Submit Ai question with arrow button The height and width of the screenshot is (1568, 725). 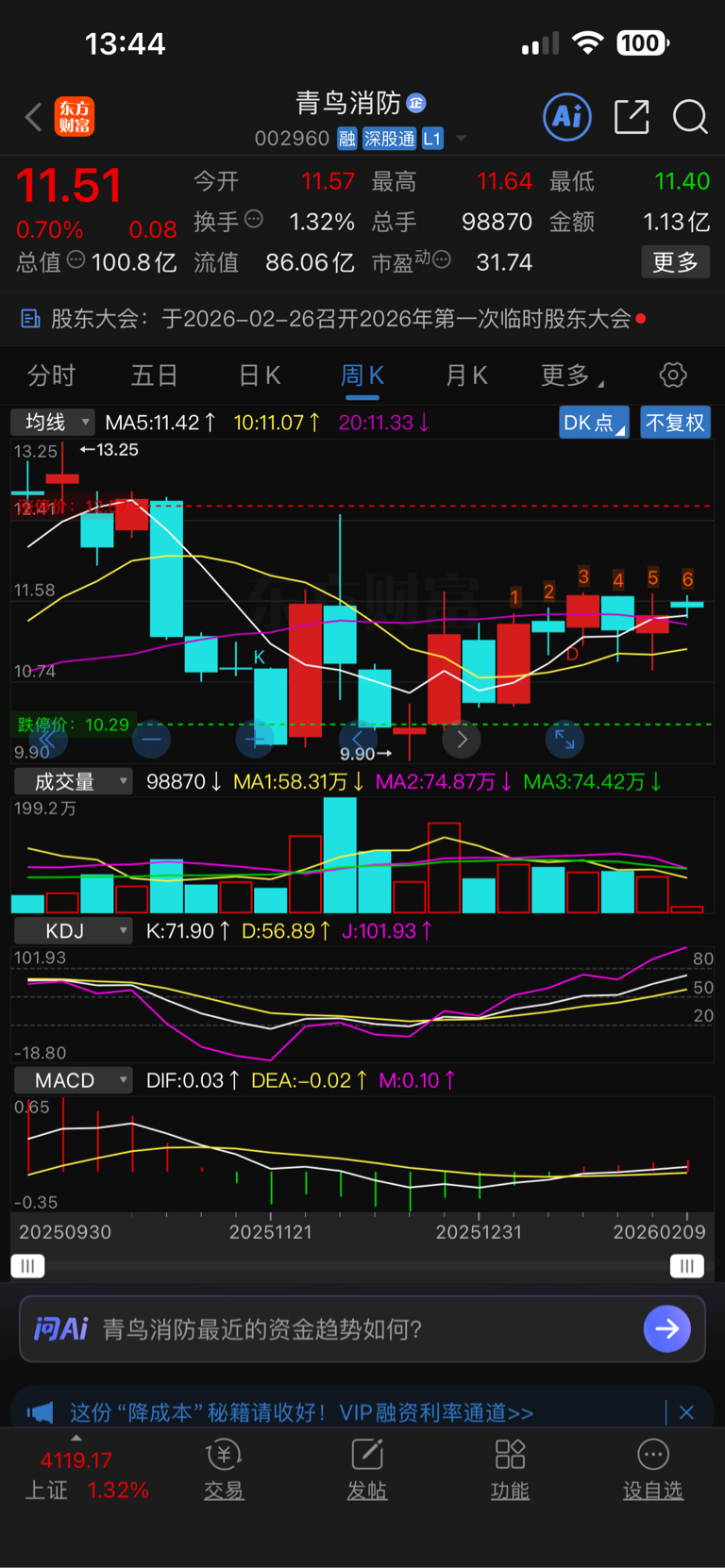[x=667, y=1328]
